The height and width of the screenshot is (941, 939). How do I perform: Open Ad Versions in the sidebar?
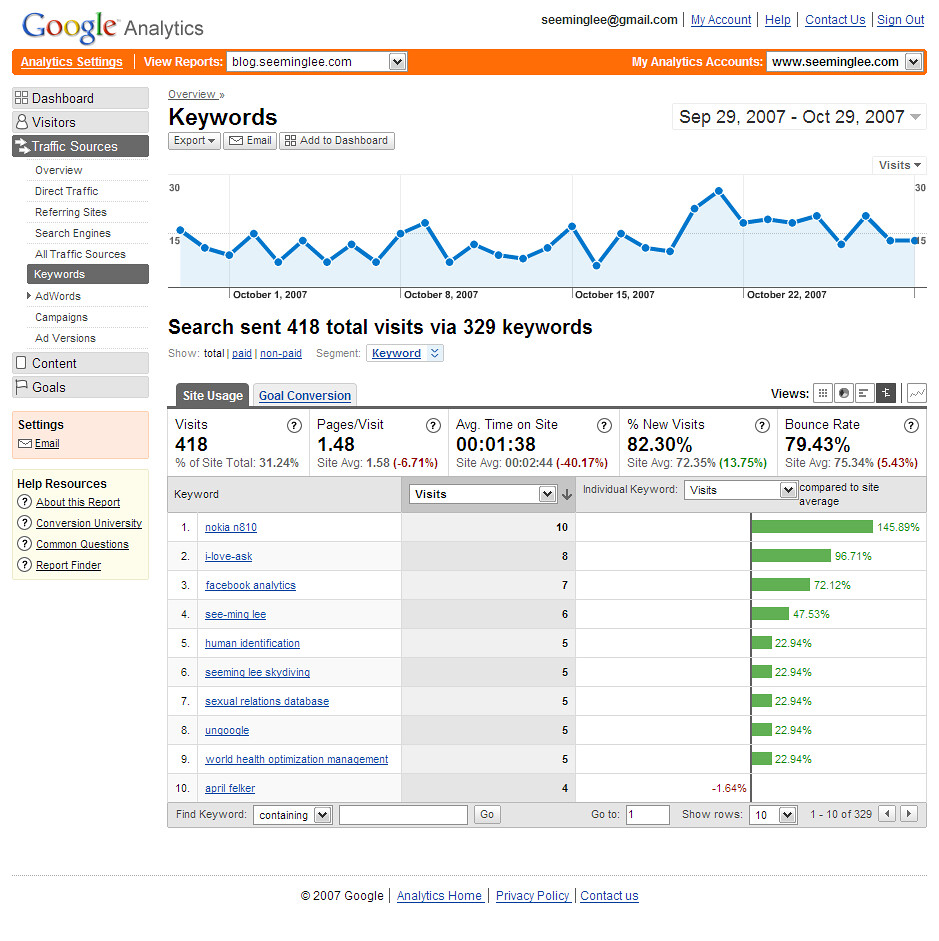pos(65,338)
